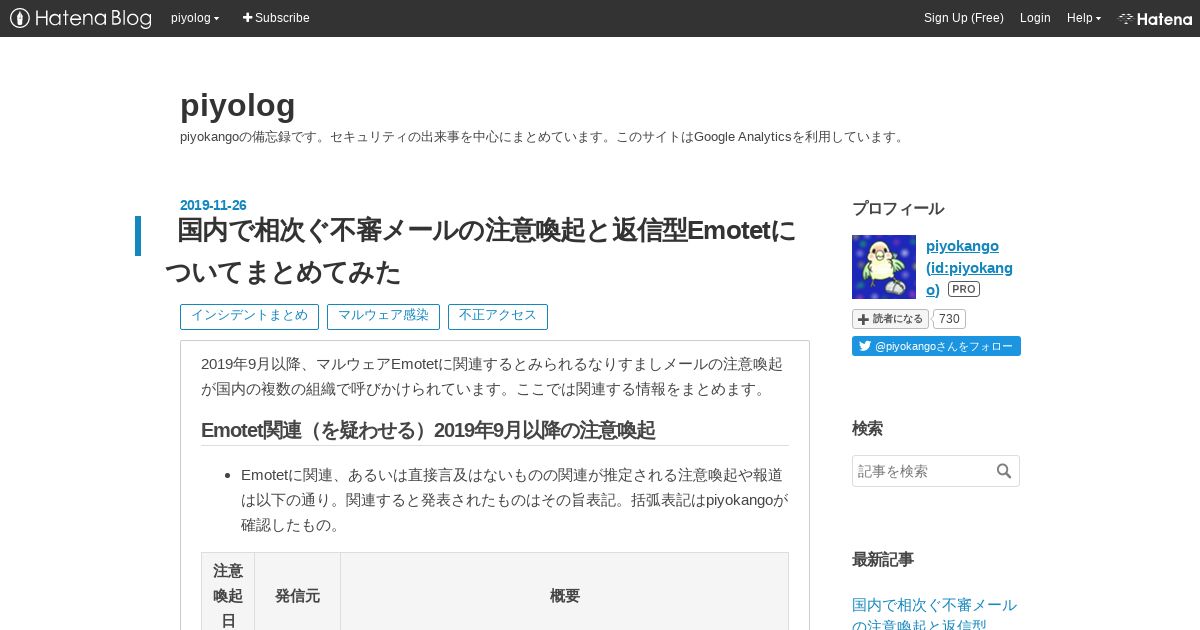The height and width of the screenshot is (630, 1200).
Task: Open the 2019-11-26 date archive link
Action: tap(213, 205)
